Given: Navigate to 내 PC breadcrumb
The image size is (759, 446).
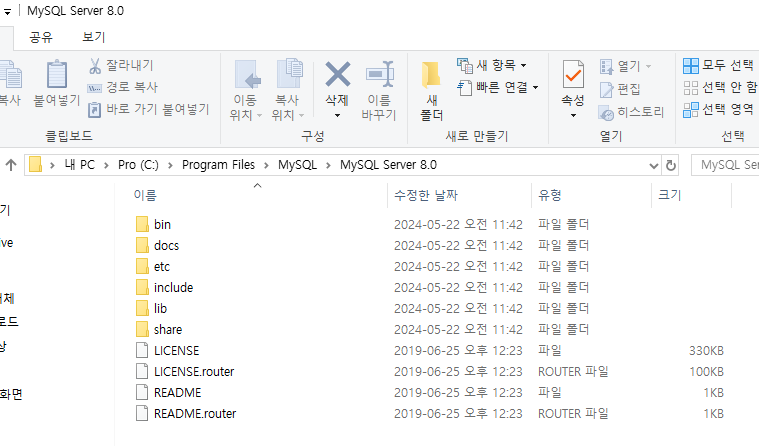Looking at the screenshot, I should click(x=80, y=165).
